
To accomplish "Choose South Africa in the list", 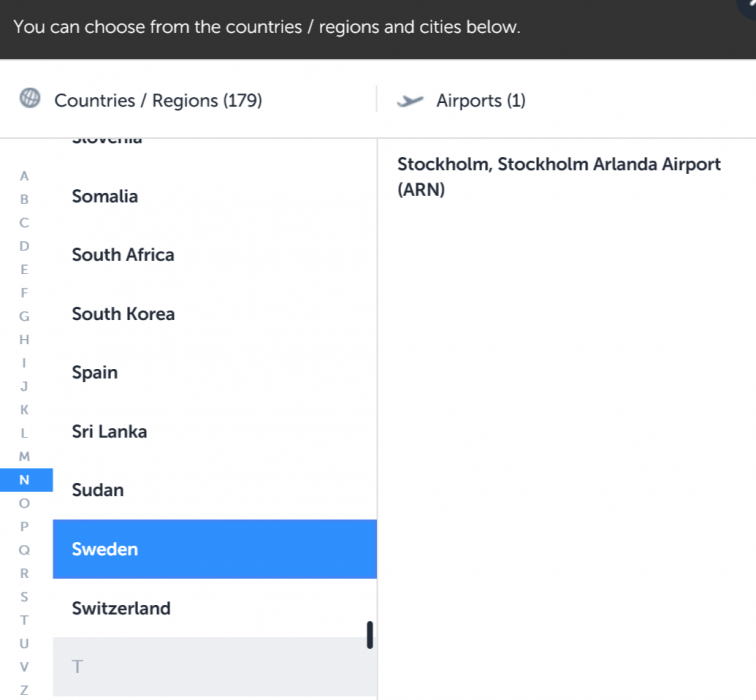I will 123,255.
